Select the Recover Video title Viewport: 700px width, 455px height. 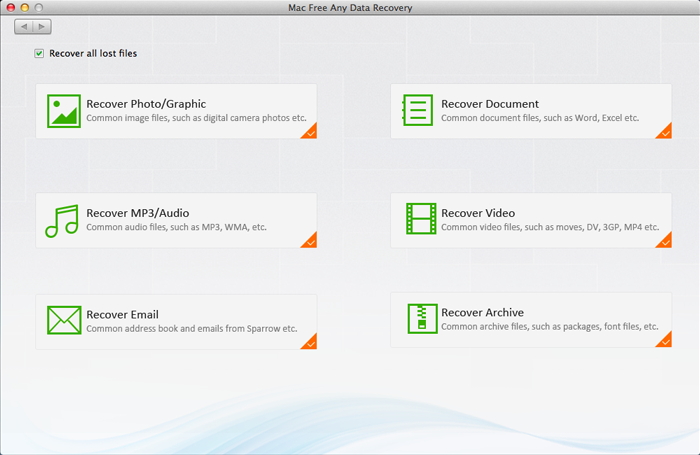click(478, 213)
